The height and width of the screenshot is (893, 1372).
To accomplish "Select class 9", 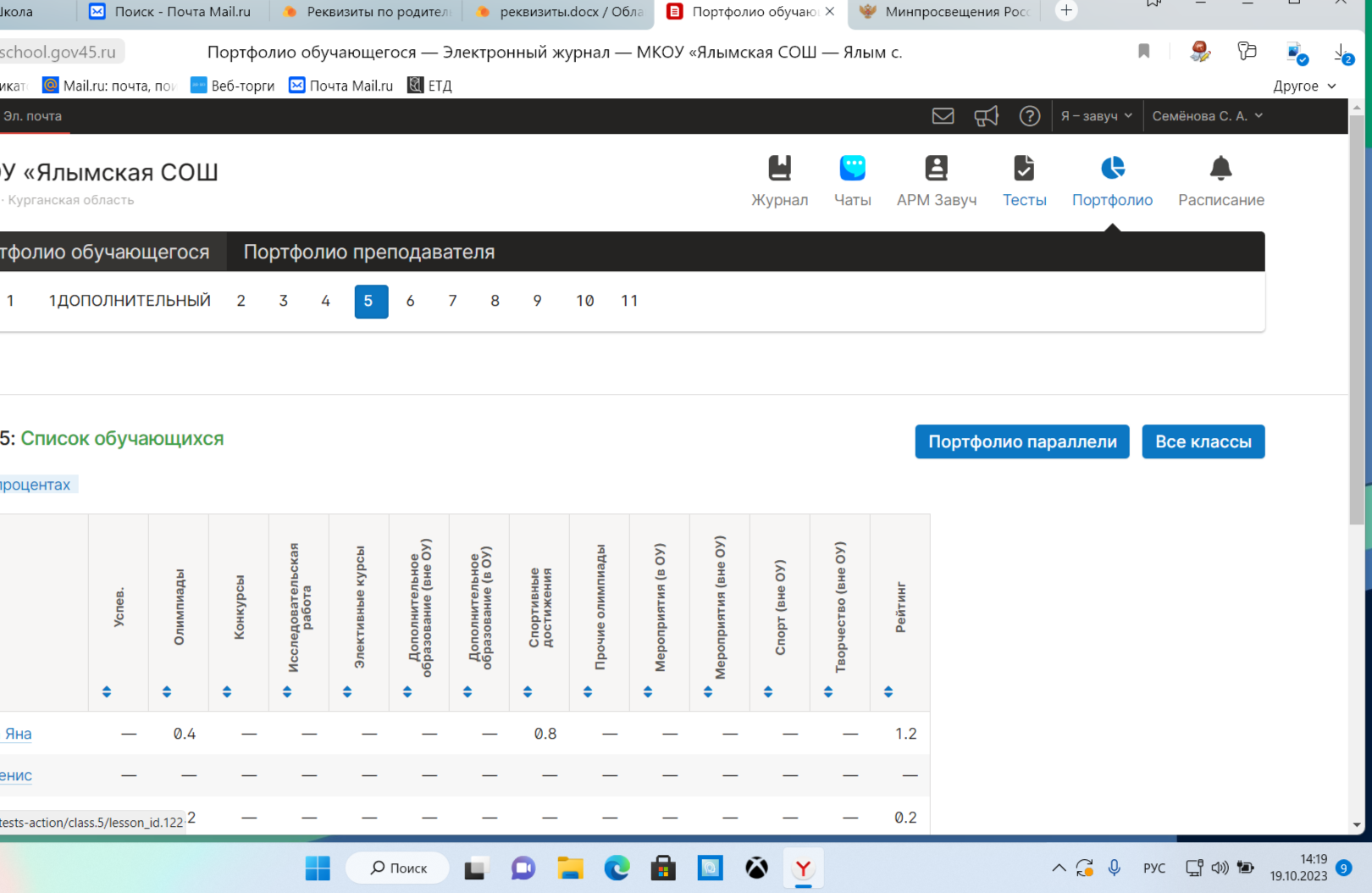I will [537, 301].
